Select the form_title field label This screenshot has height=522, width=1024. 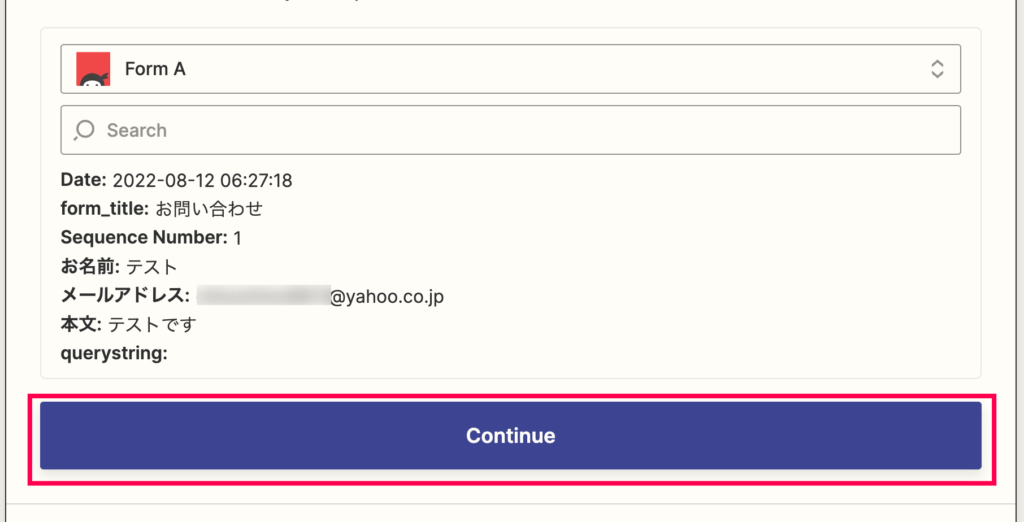coord(105,209)
